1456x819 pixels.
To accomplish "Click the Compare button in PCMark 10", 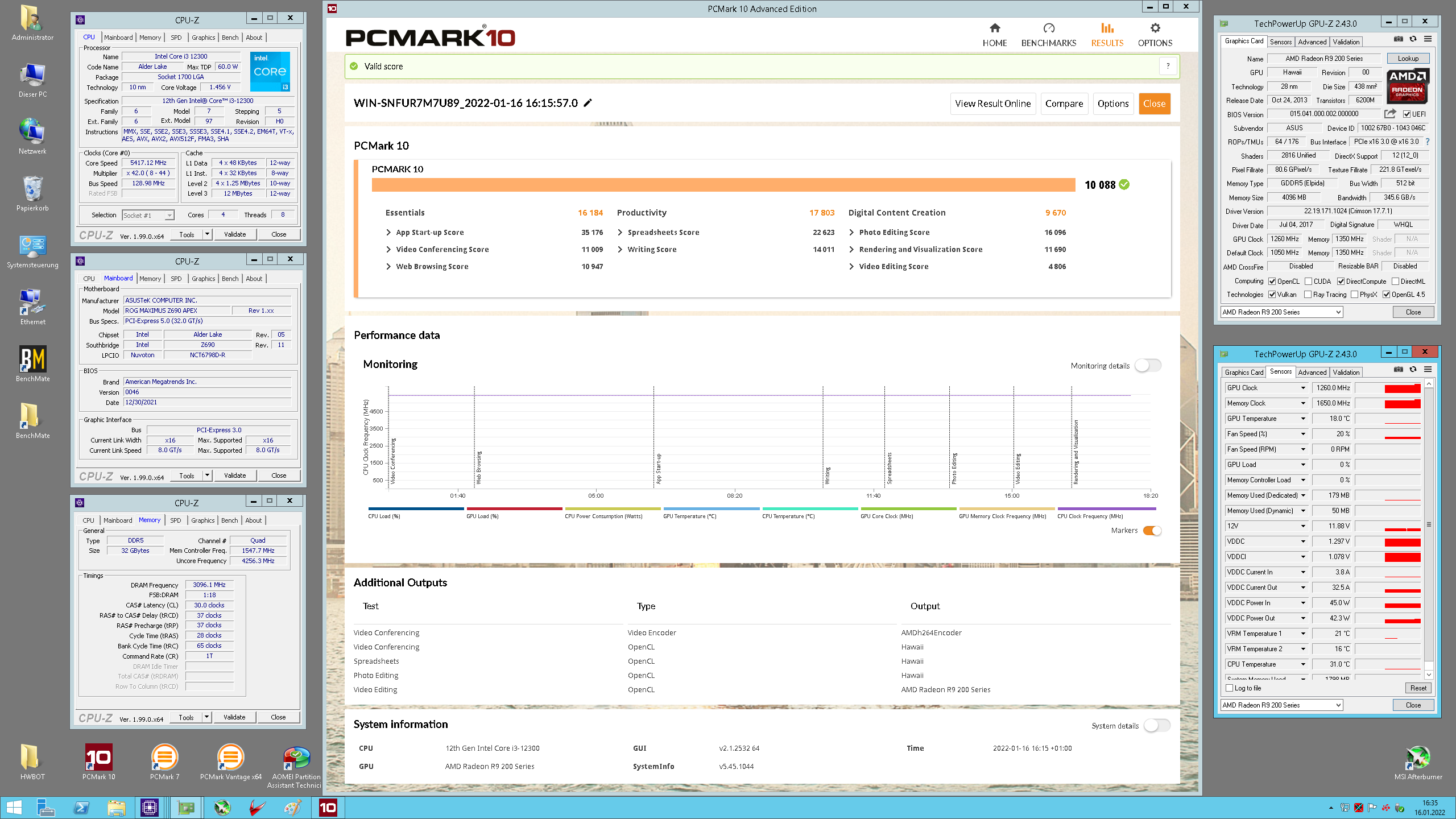I will click(1064, 104).
